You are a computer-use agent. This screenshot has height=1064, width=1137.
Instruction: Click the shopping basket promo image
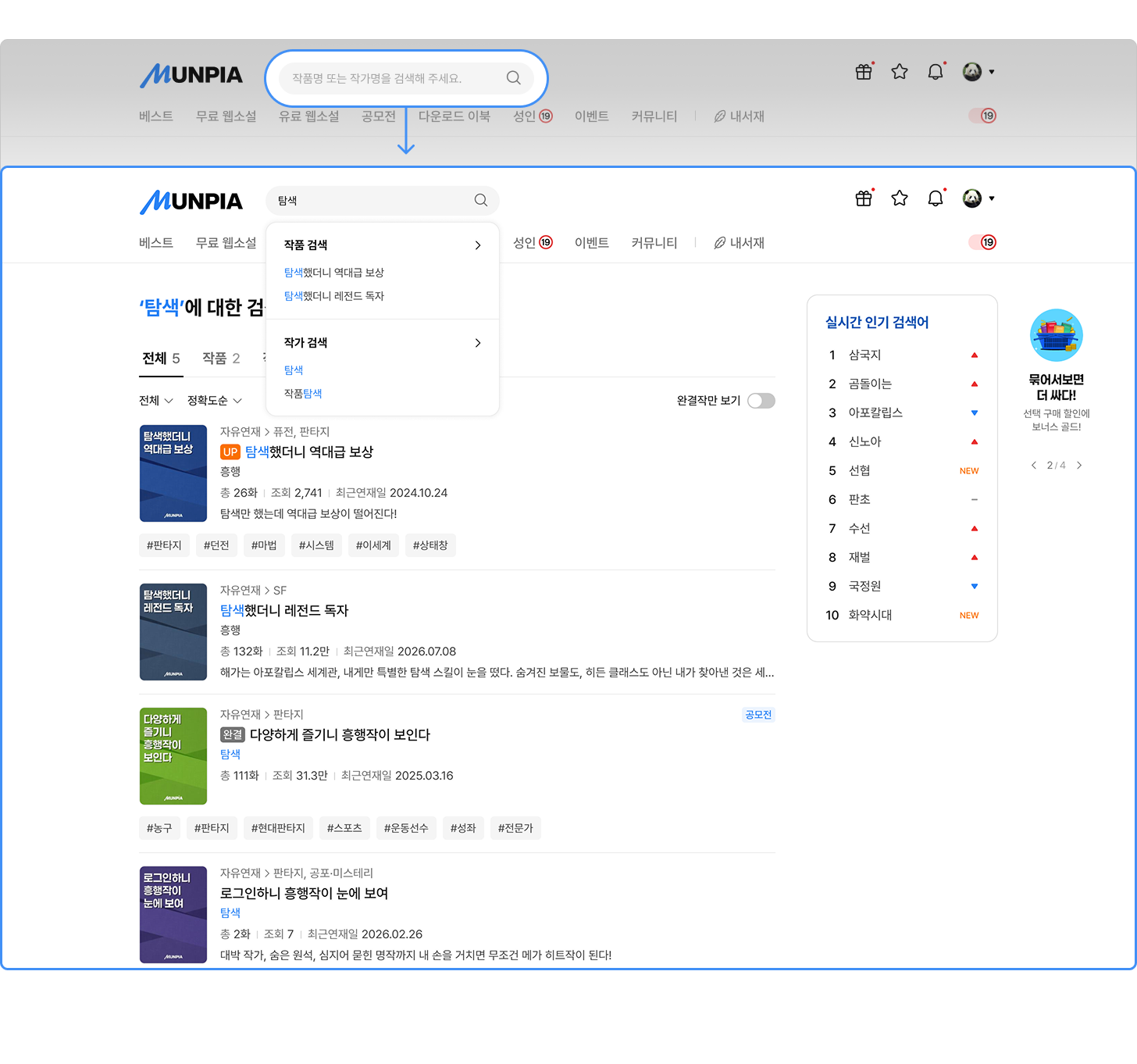(1057, 335)
